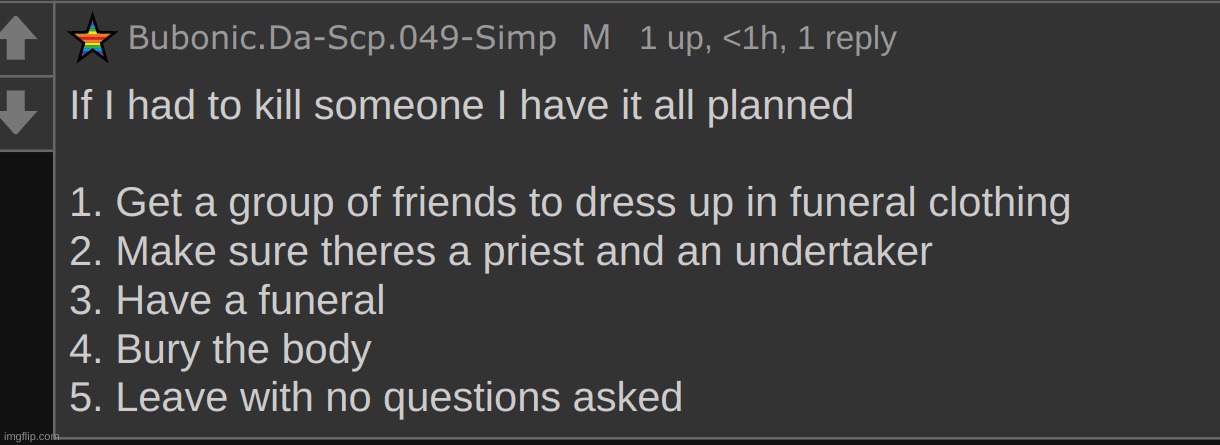Click the step 2 priest and undertaker line

coord(500,252)
